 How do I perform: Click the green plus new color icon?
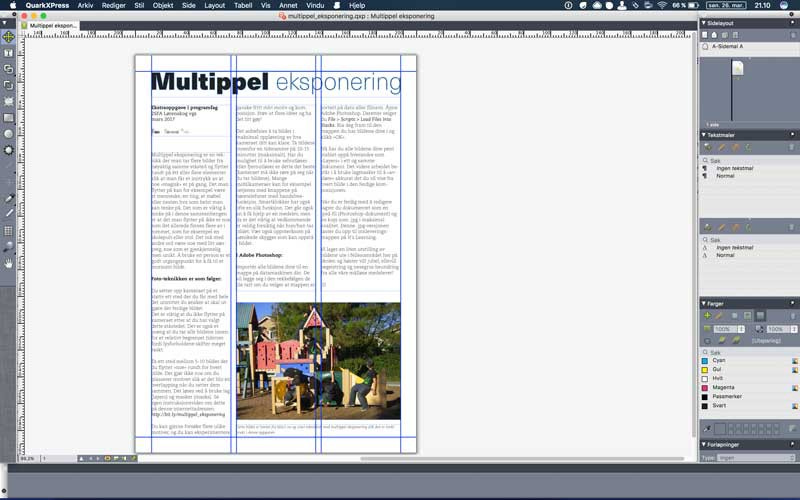(x=707, y=316)
